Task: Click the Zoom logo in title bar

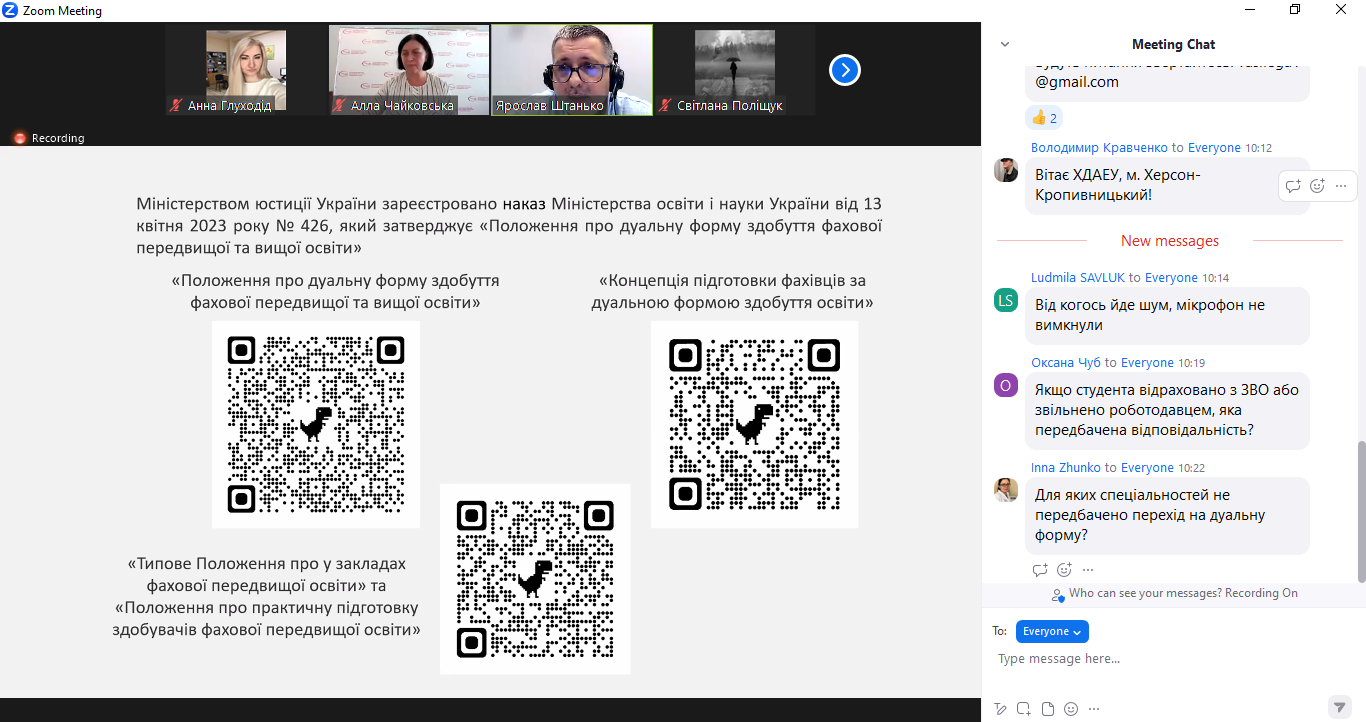Action: (x=10, y=10)
